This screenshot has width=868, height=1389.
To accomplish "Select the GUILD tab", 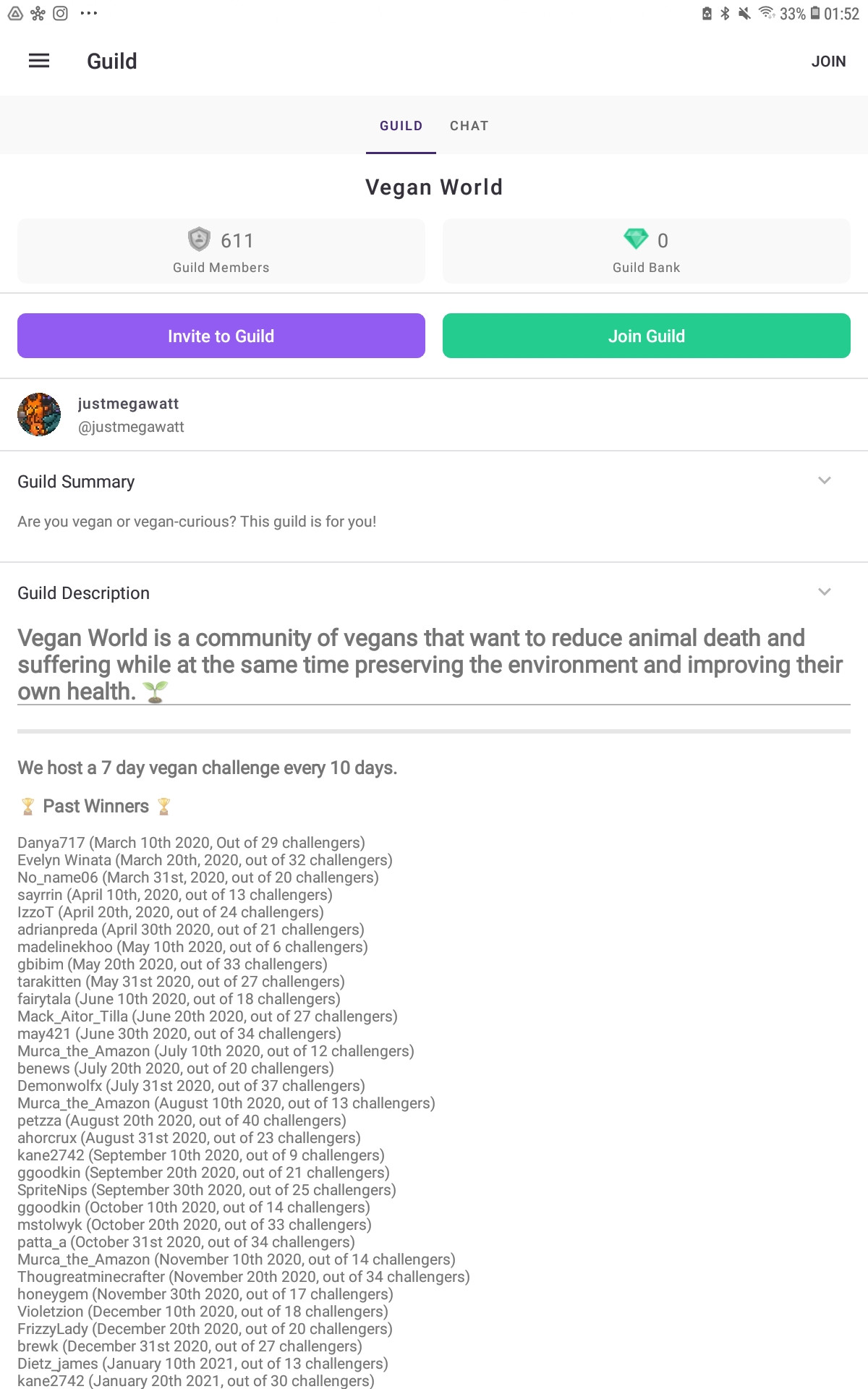I will point(401,126).
